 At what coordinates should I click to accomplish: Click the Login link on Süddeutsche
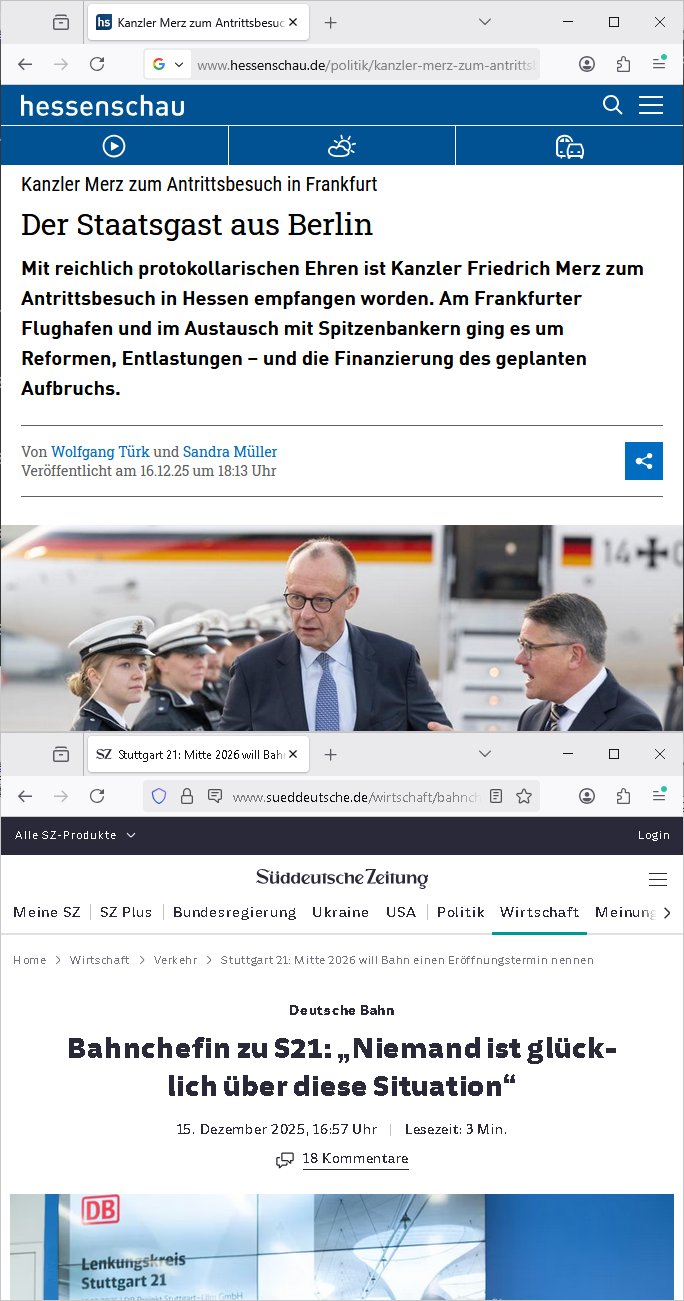(x=654, y=835)
